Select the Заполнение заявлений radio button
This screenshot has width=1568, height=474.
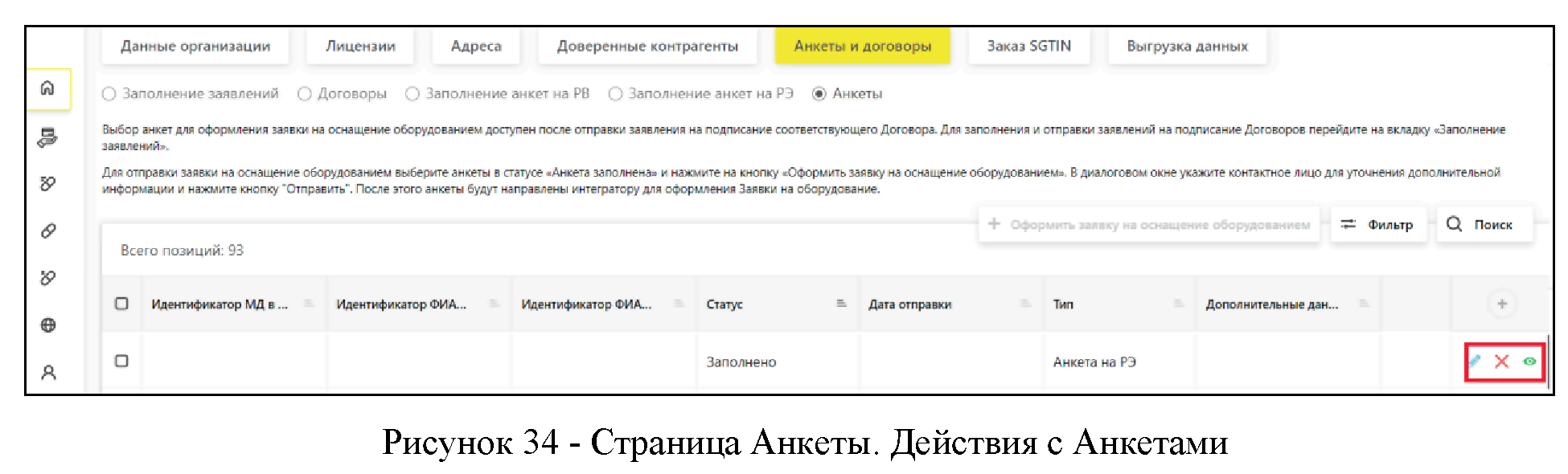click(x=109, y=94)
